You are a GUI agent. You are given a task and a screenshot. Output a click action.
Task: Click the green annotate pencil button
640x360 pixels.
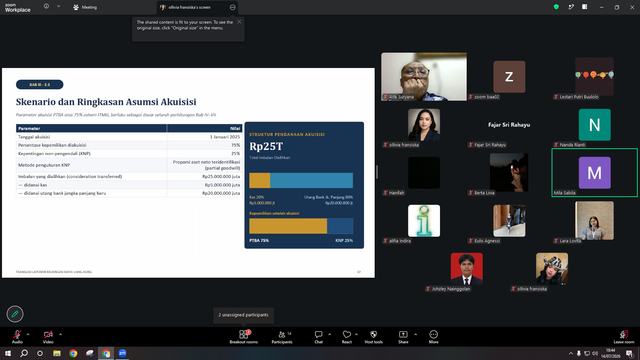point(15,314)
